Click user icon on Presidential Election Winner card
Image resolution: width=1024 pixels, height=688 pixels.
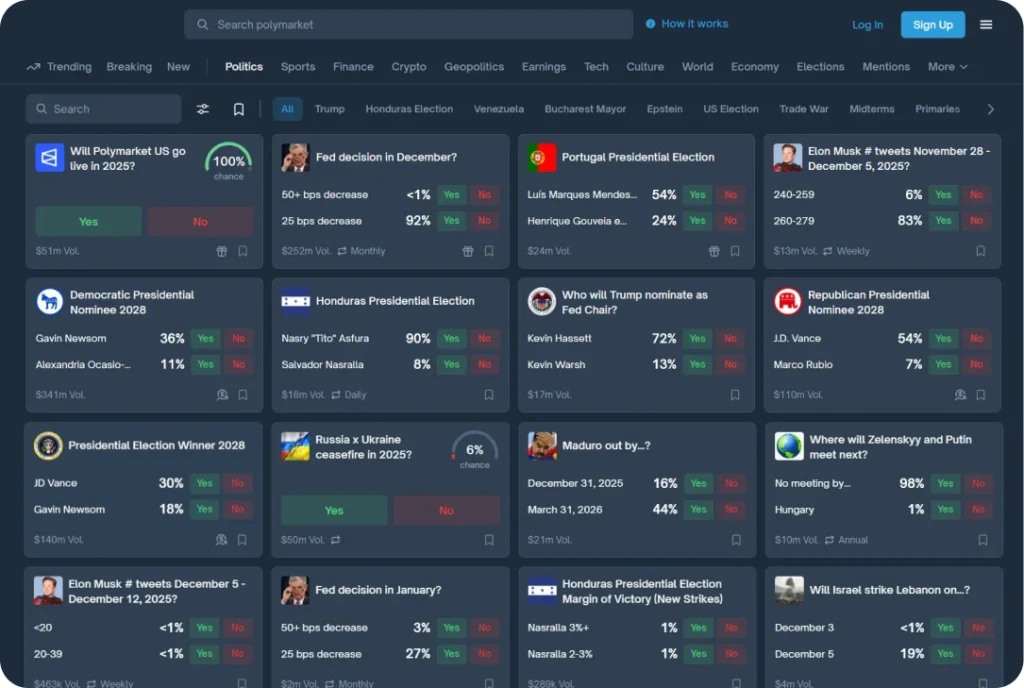pos(221,540)
